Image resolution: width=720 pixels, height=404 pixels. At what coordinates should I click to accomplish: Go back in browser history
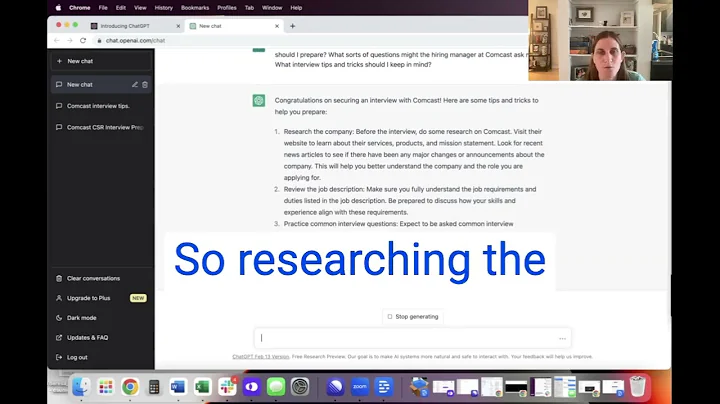(x=56, y=40)
